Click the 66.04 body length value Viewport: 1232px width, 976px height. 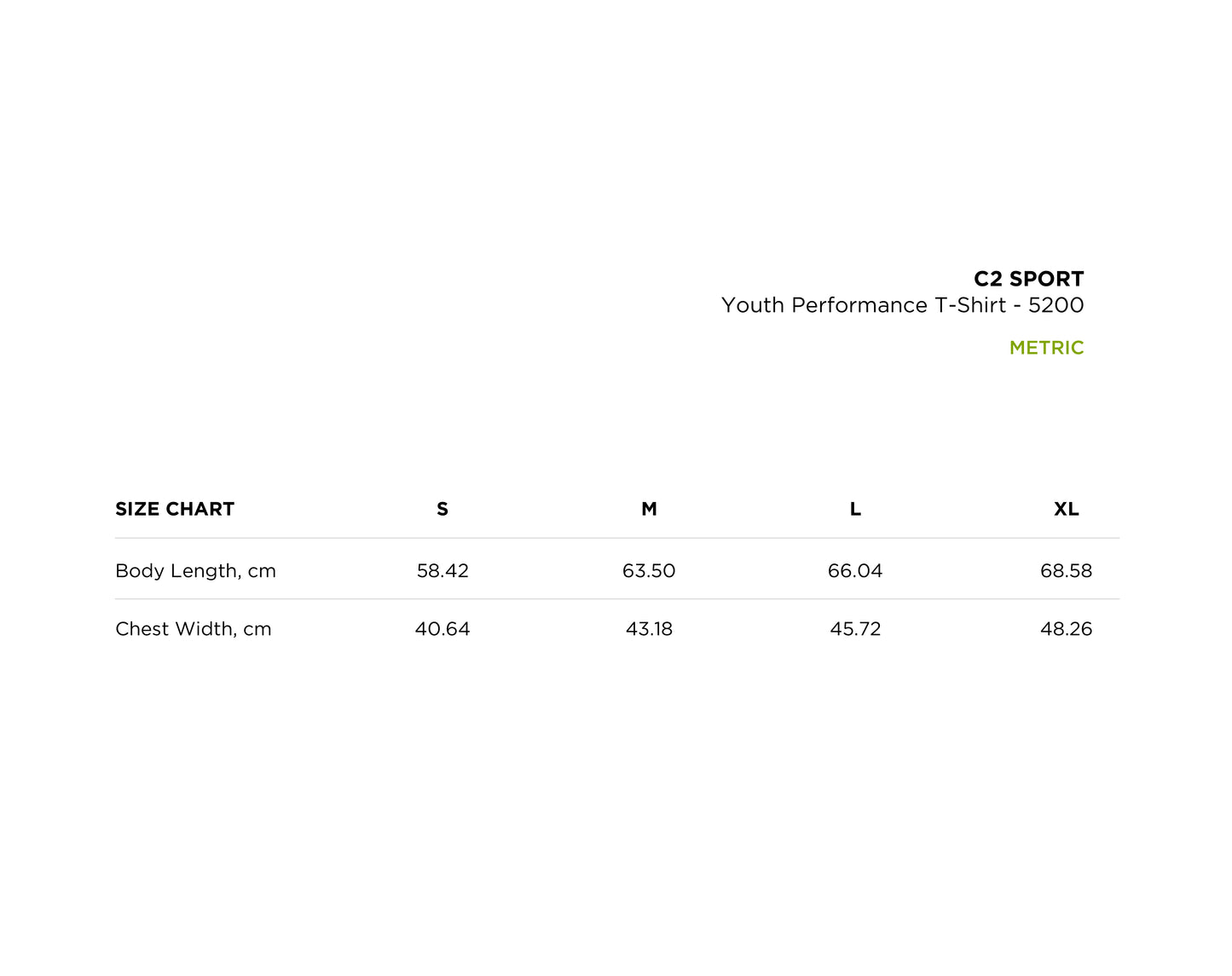855,571
